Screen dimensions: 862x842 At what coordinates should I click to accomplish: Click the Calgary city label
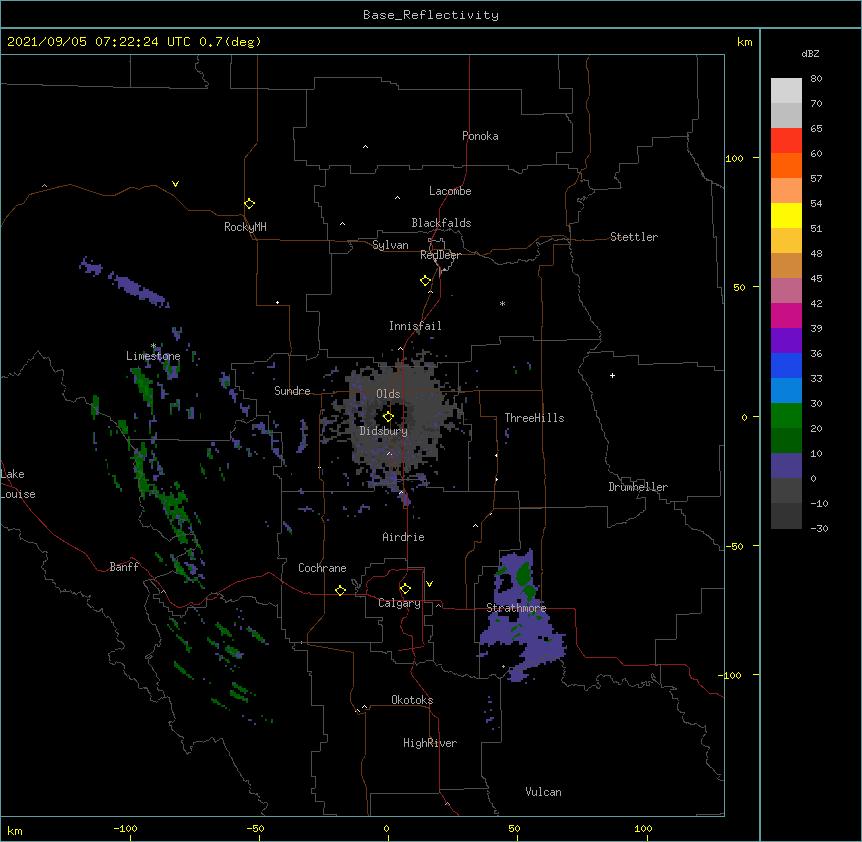(399, 603)
